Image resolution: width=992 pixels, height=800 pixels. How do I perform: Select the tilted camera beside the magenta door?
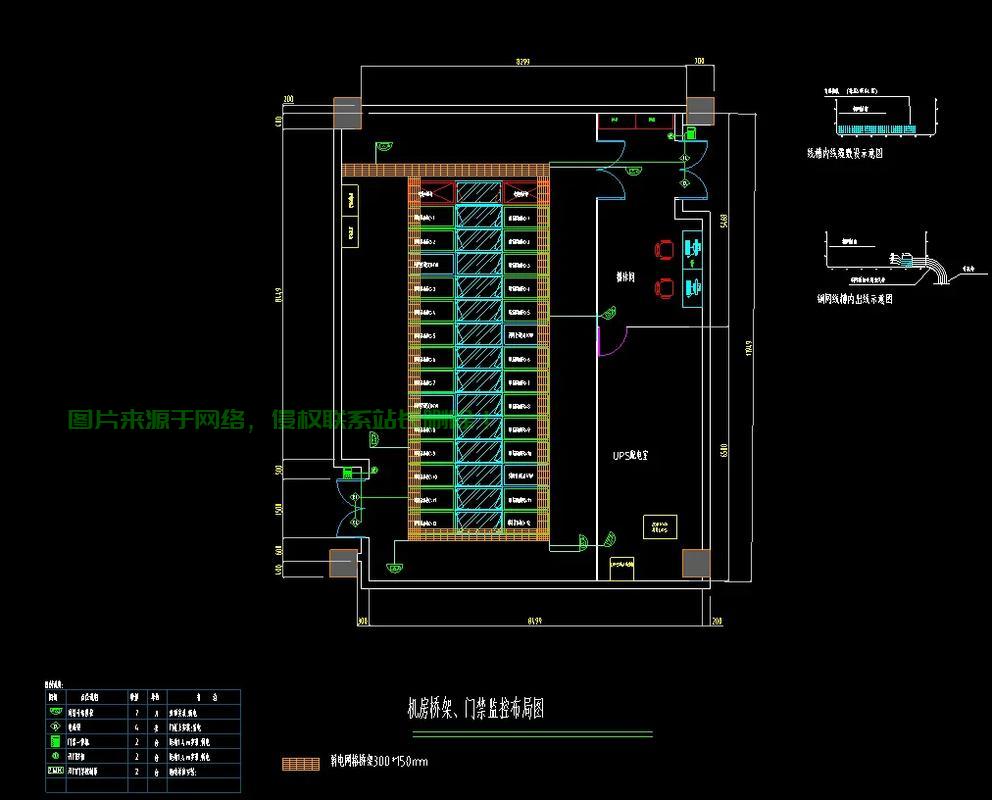(609, 313)
